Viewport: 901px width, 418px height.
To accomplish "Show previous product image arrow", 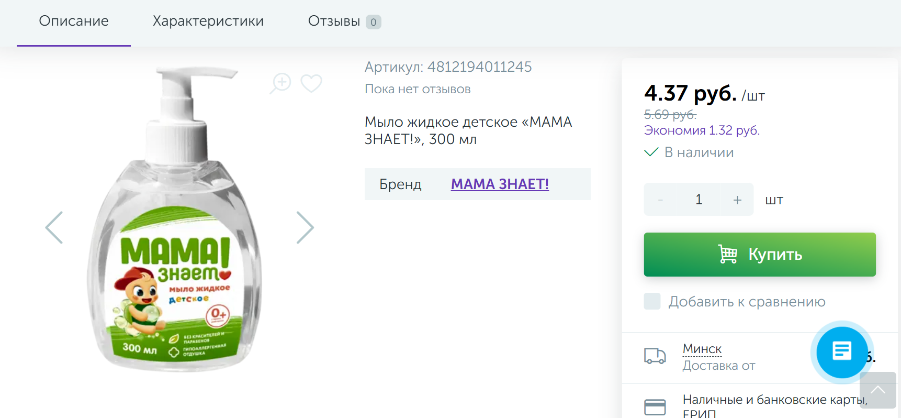I will (54, 228).
